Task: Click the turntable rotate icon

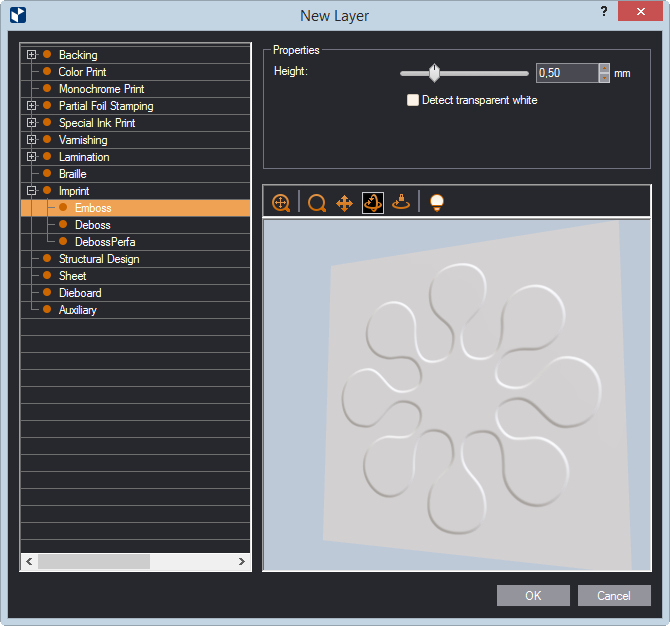Action: (x=401, y=202)
